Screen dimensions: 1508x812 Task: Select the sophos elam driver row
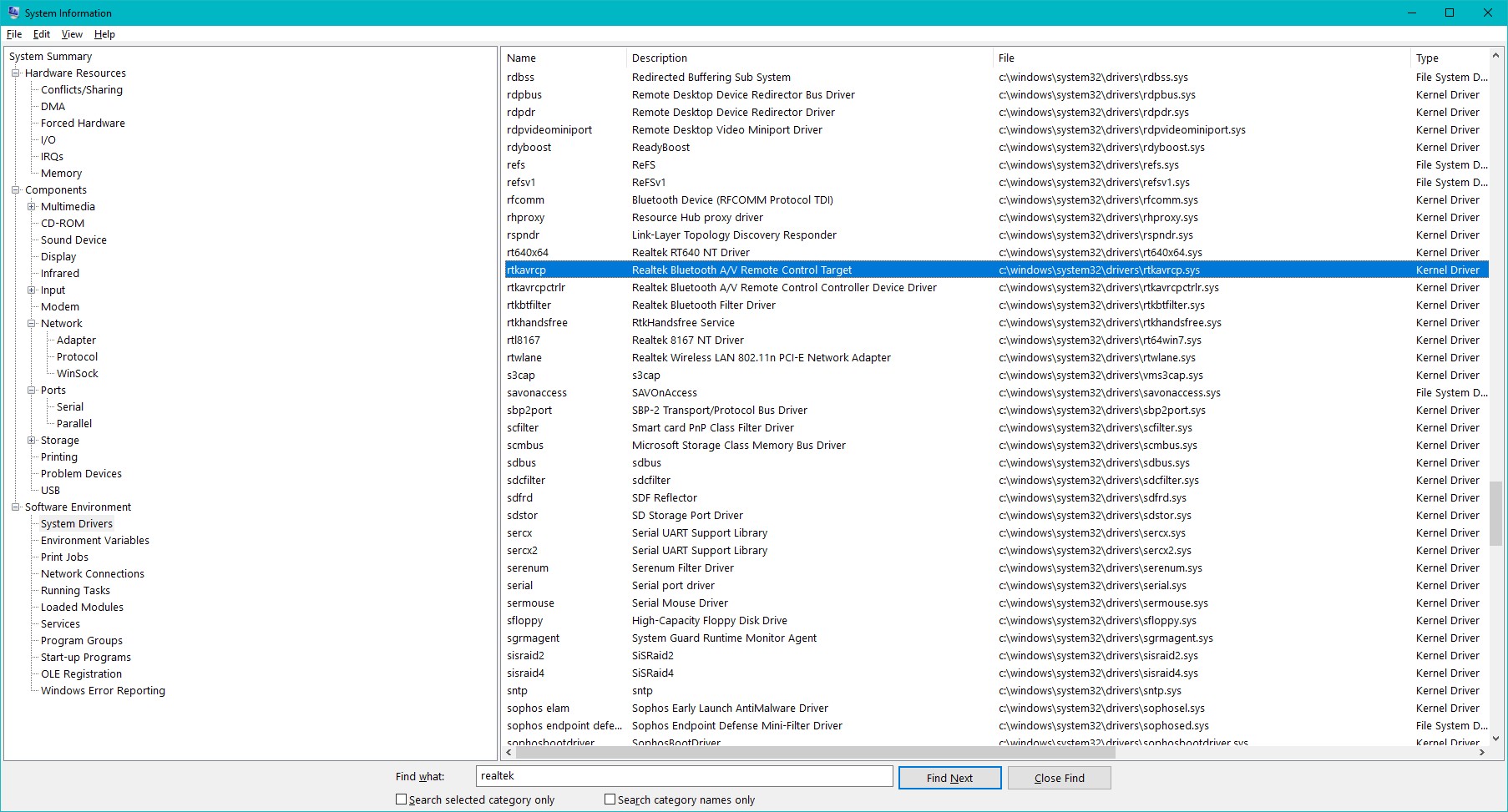[x=996, y=709]
